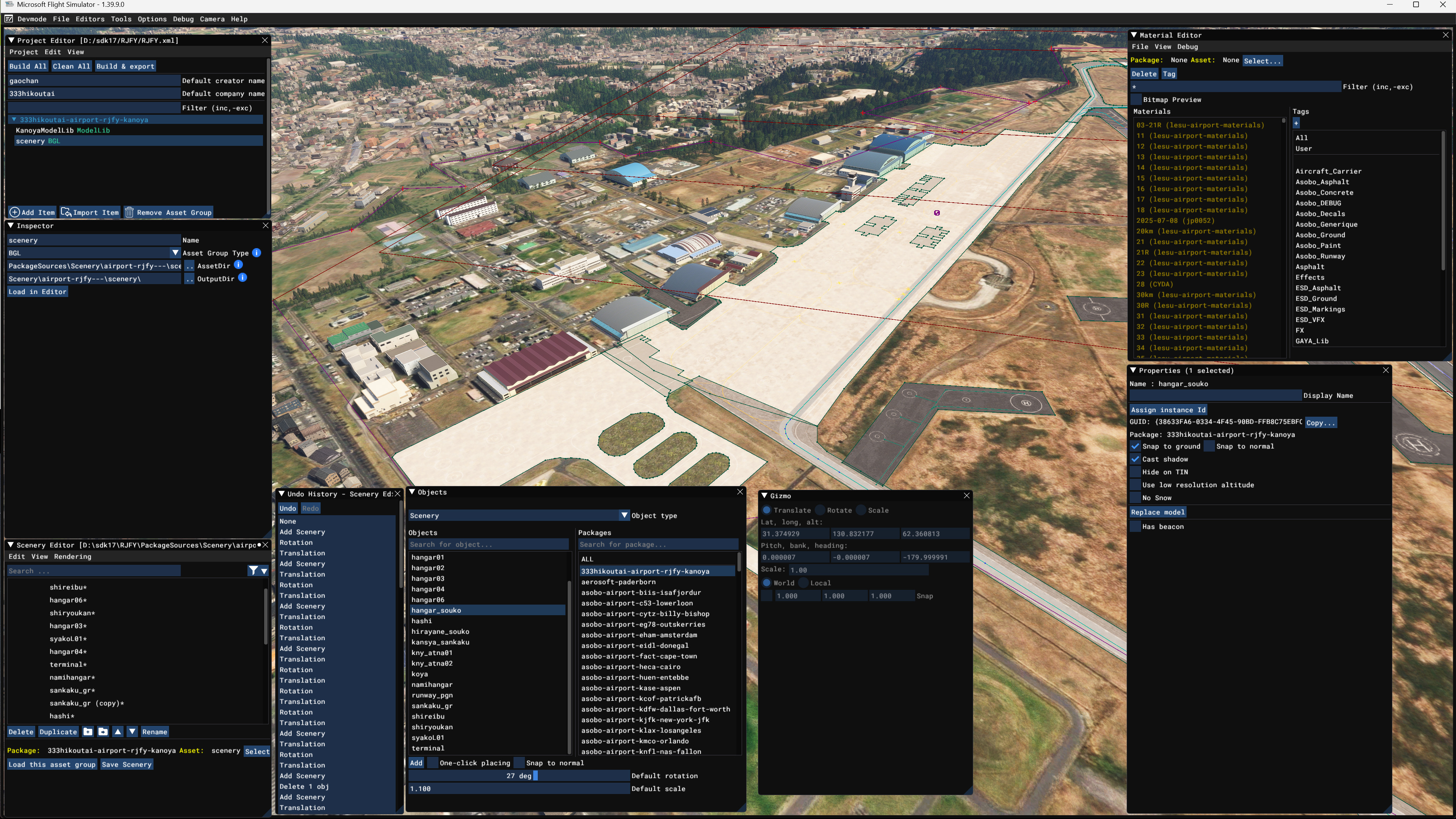The height and width of the screenshot is (819, 1456).
Task: Click the Default scale value field
Action: coord(519,788)
